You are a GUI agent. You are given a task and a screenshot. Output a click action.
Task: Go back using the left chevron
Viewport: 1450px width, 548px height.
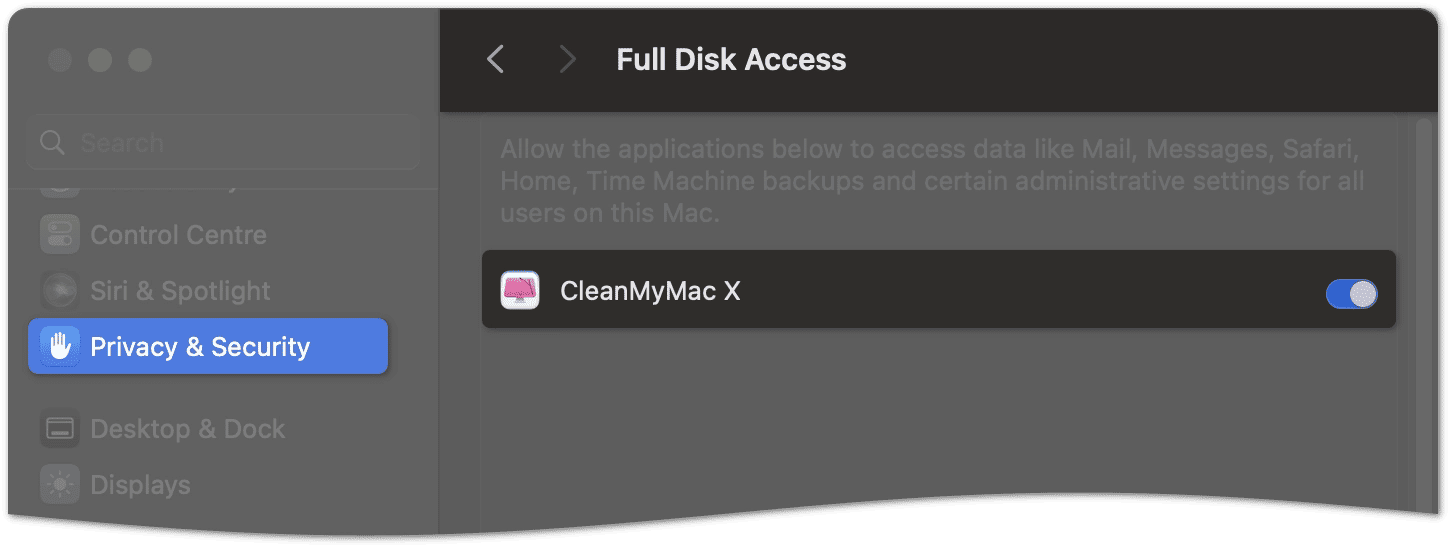[496, 60]
